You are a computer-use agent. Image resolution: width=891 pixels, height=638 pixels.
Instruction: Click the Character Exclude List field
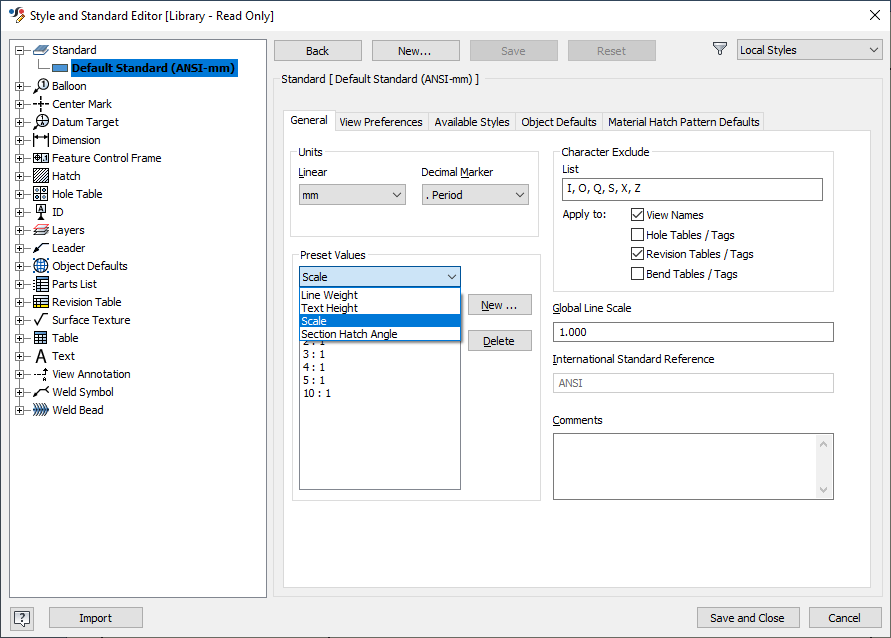tap(692, 189)
